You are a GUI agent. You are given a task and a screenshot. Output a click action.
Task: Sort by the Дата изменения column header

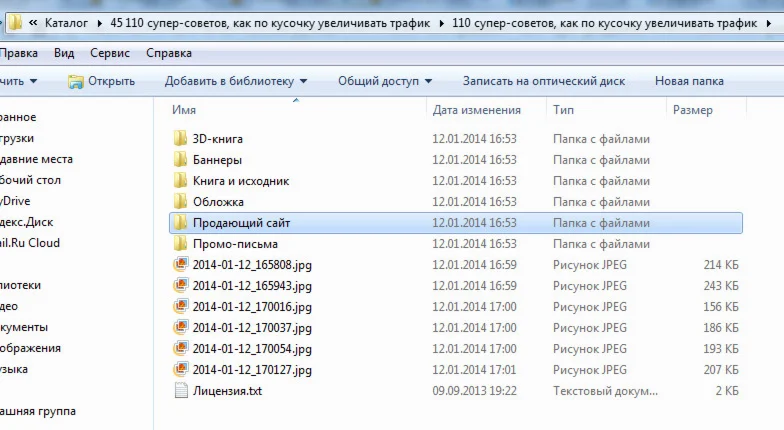coord(477,110)
